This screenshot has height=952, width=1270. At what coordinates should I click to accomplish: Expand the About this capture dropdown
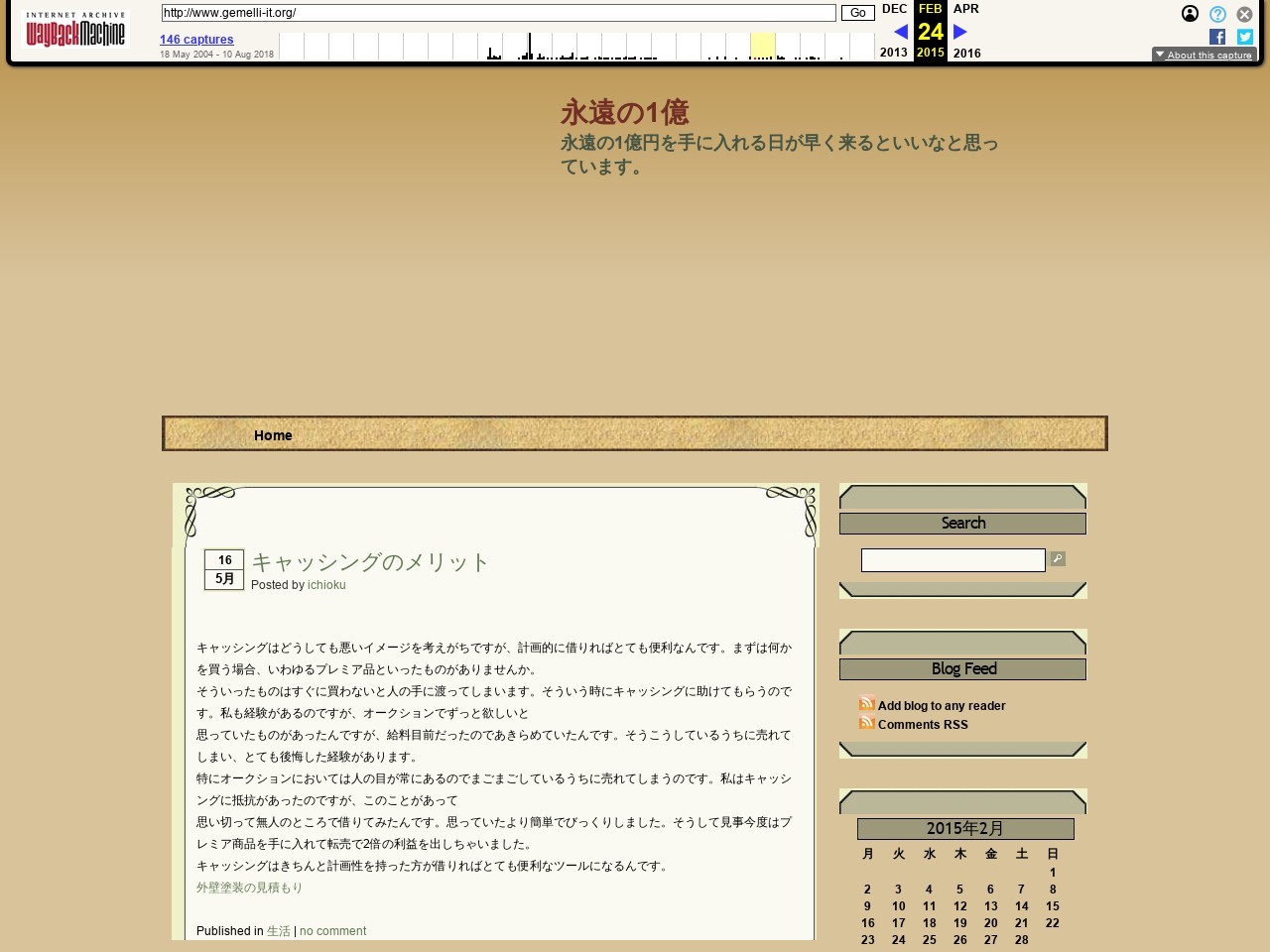1204,56
